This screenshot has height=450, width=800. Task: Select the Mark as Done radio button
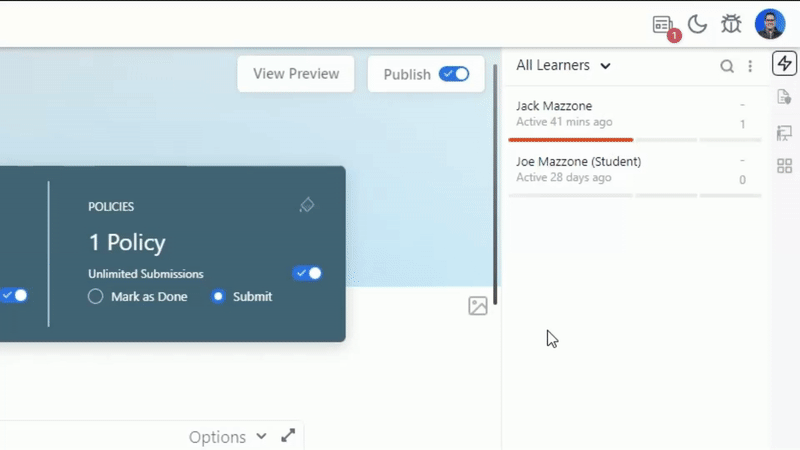tap(96, 296)
